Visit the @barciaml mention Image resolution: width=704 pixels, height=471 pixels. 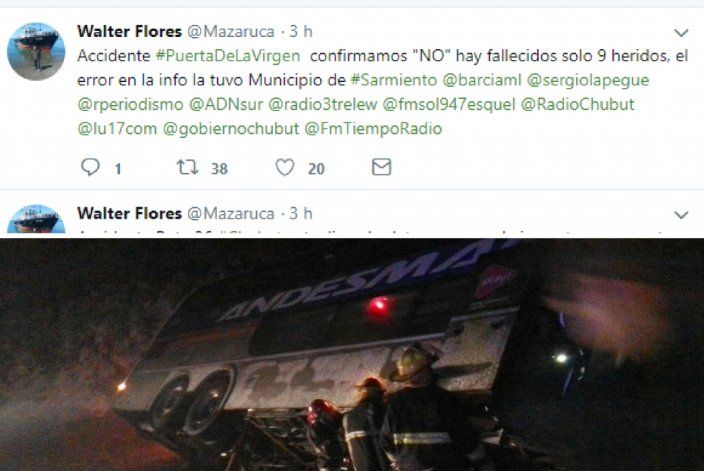(482, 80)
